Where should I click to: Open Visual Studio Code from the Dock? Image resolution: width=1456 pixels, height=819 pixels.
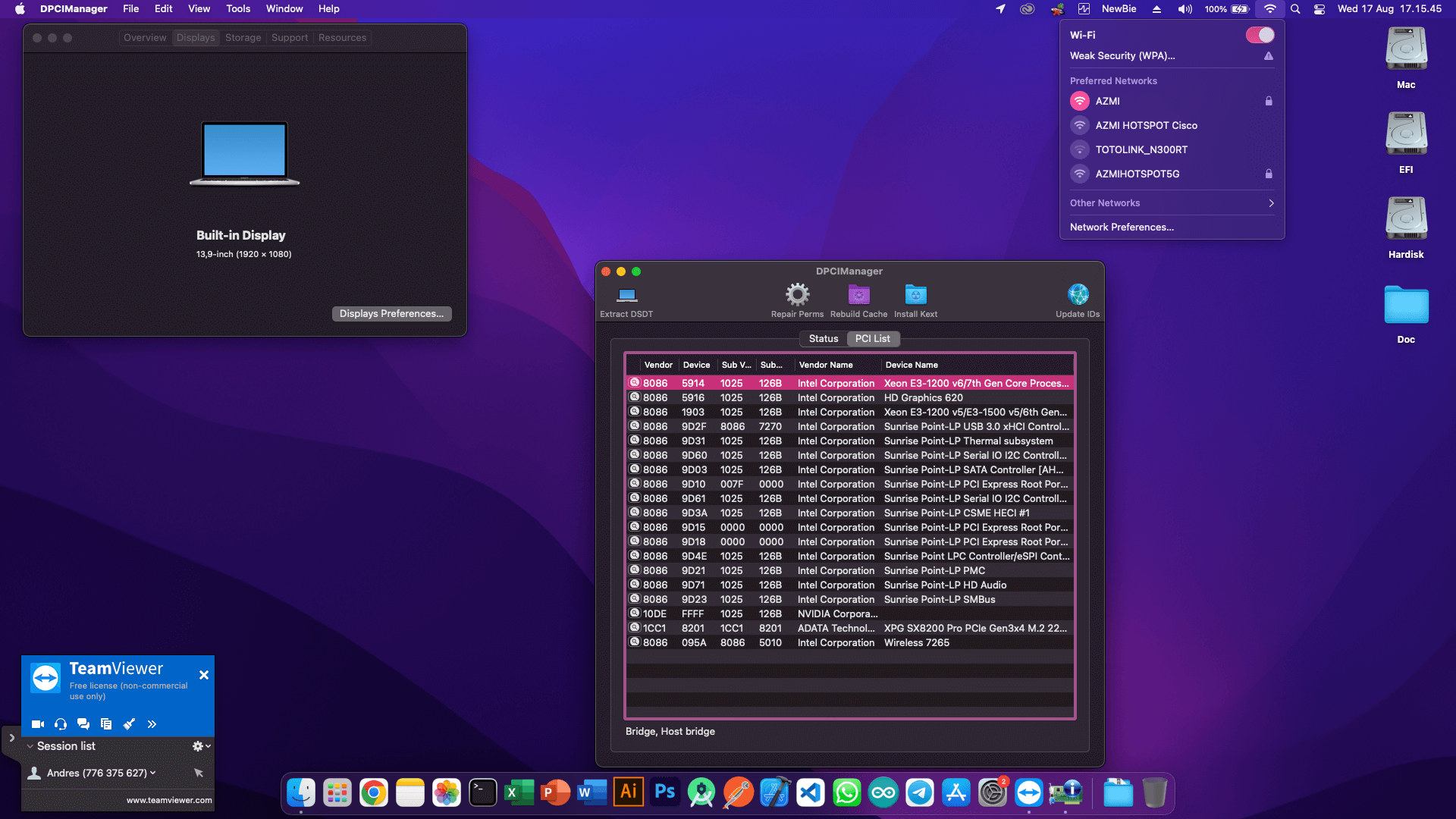[810, 793]
